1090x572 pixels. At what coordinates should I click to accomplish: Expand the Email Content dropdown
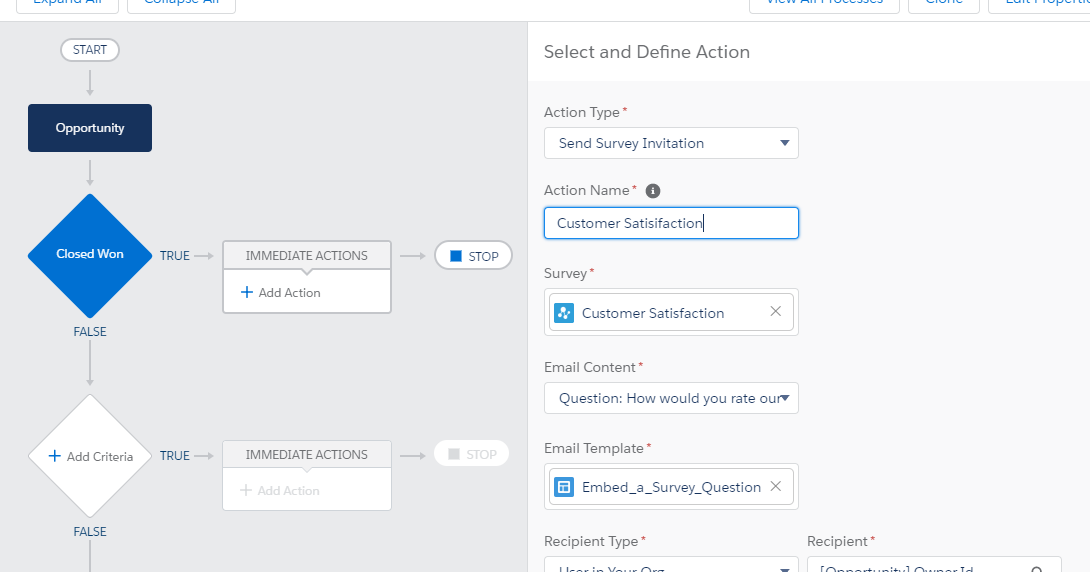pyautogui.click(x=671, y=398)
